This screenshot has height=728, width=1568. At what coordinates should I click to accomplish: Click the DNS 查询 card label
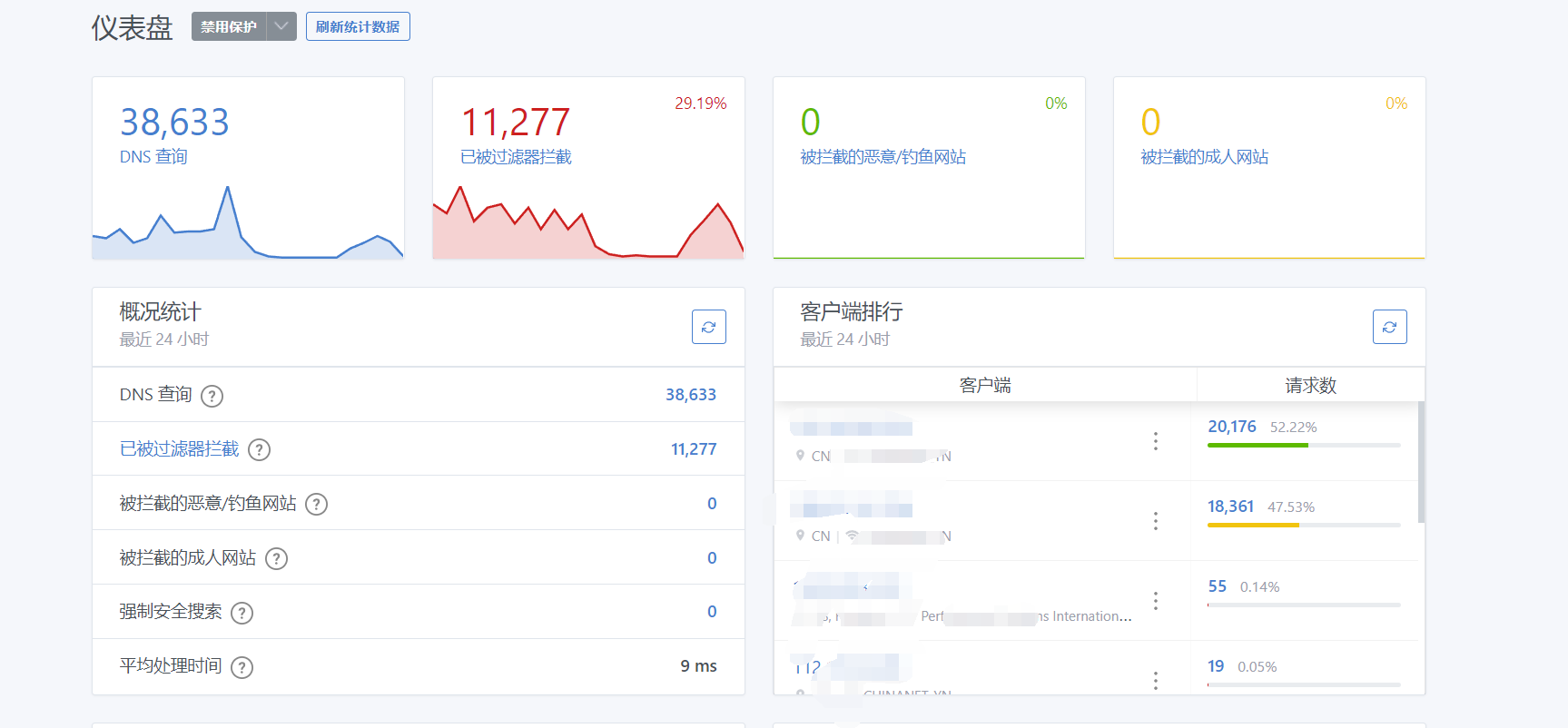pos(153,156)
